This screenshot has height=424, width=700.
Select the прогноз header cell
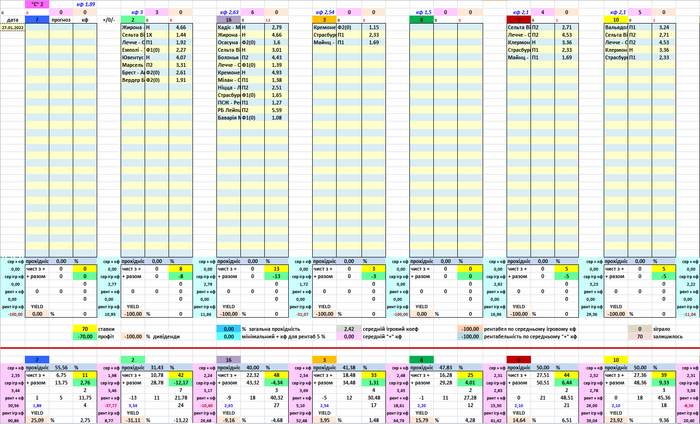(61, 20)
